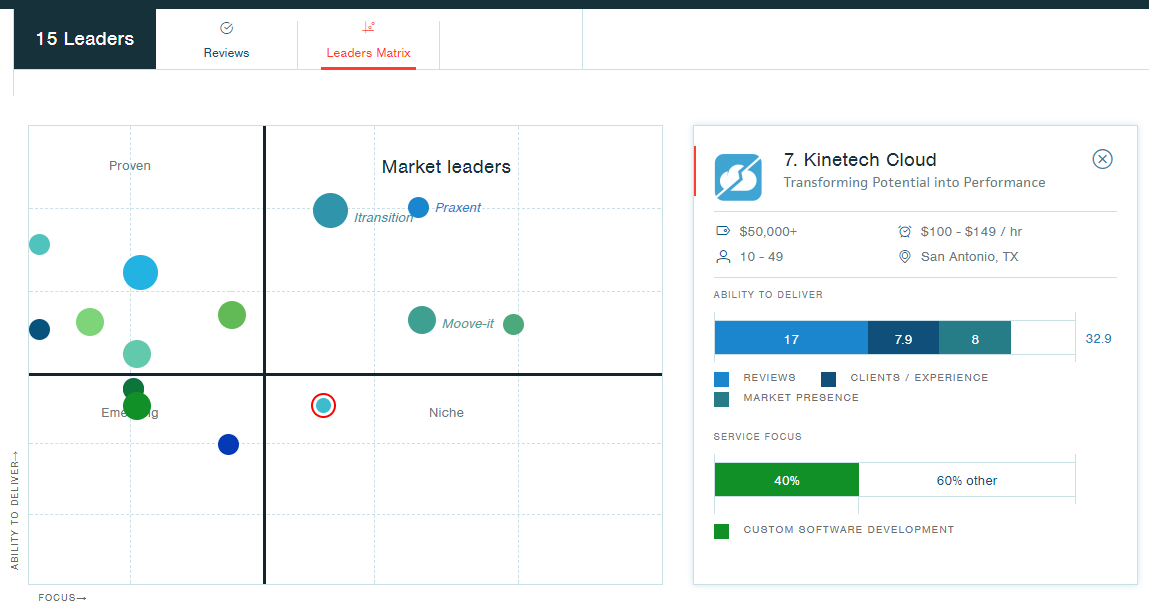
Task: Click the 40% service focus green bar
Action: pos(786,480)
